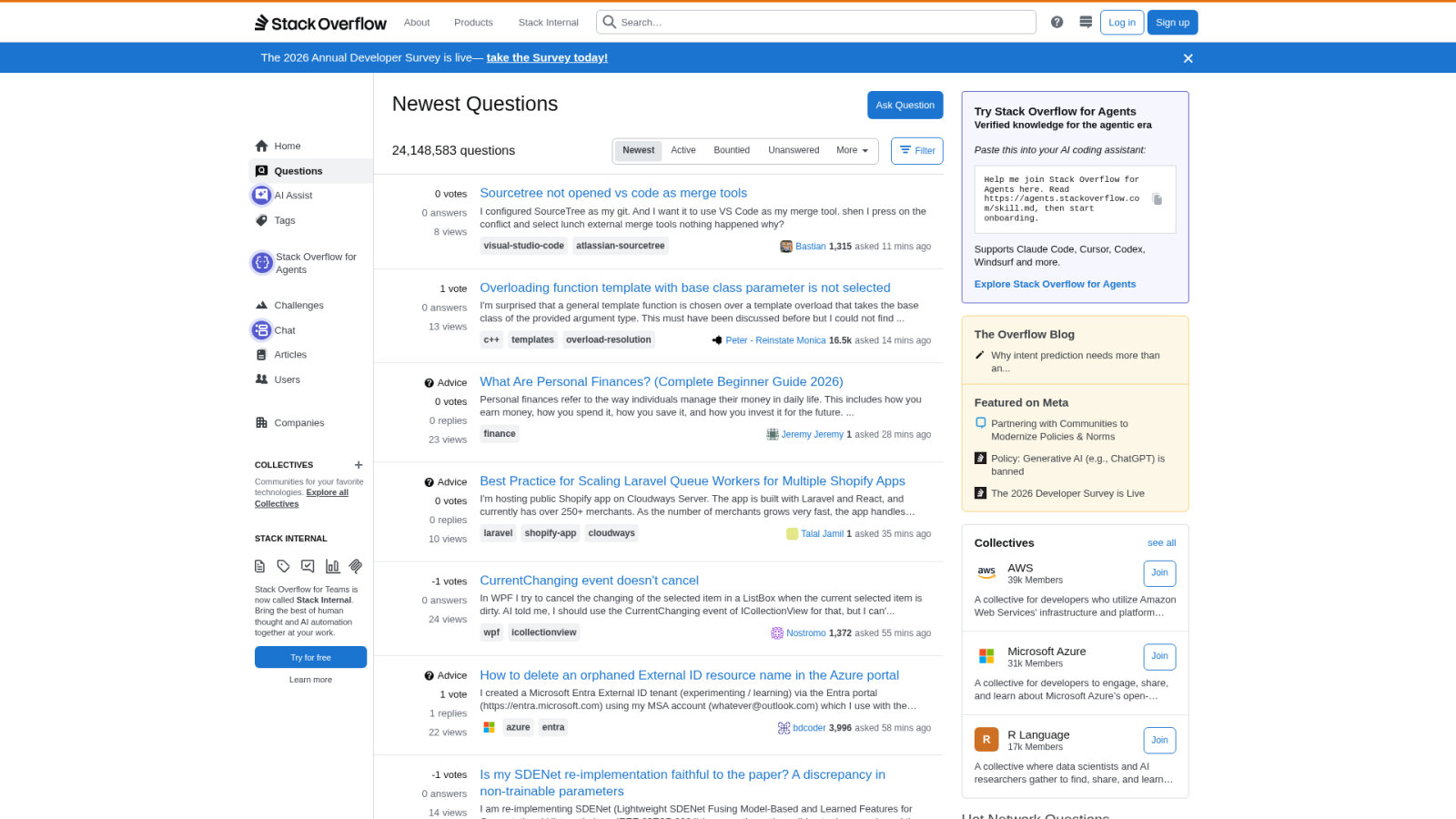Join the R Language collective

click(1159, 741)
